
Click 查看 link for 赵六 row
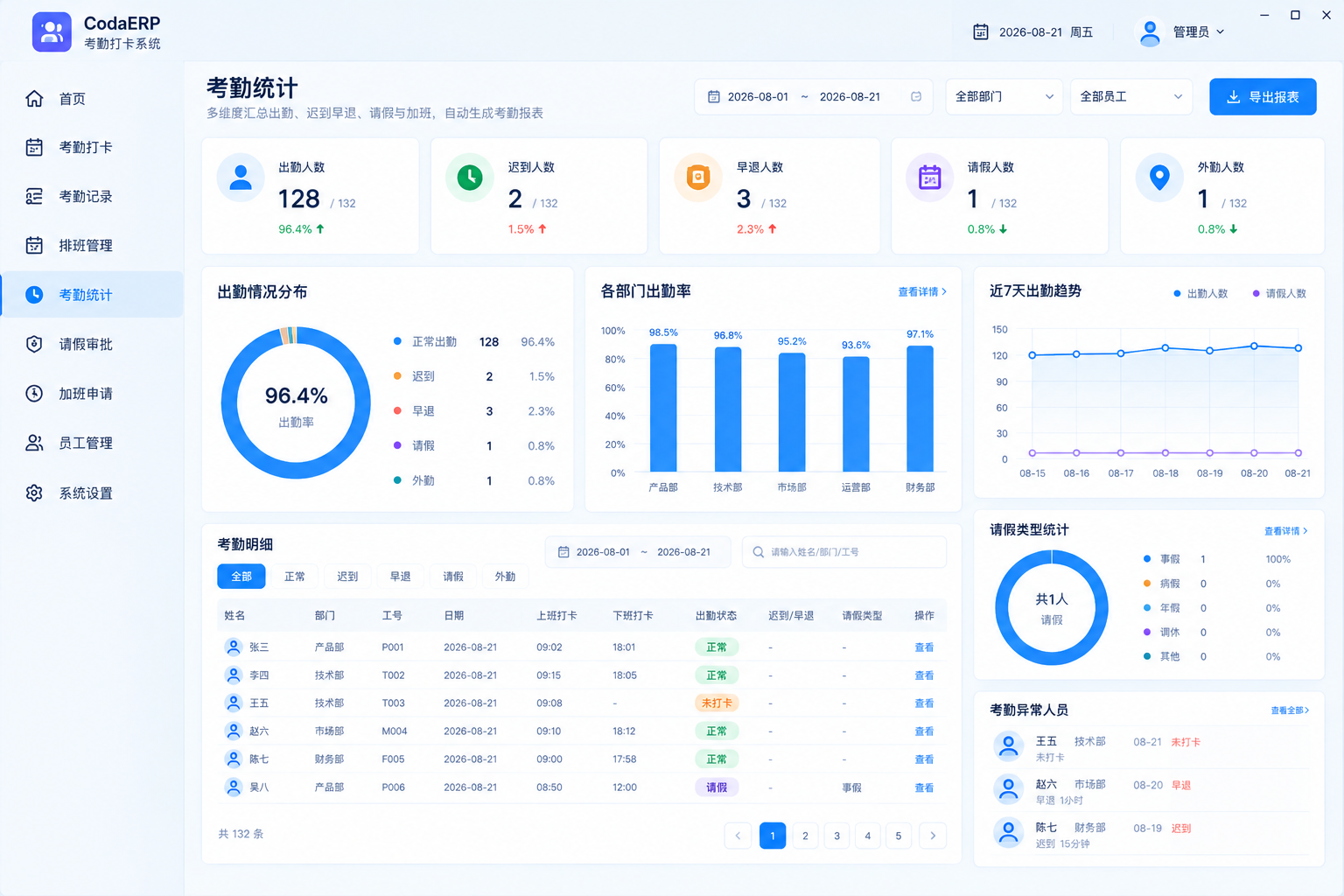point(924,731)
